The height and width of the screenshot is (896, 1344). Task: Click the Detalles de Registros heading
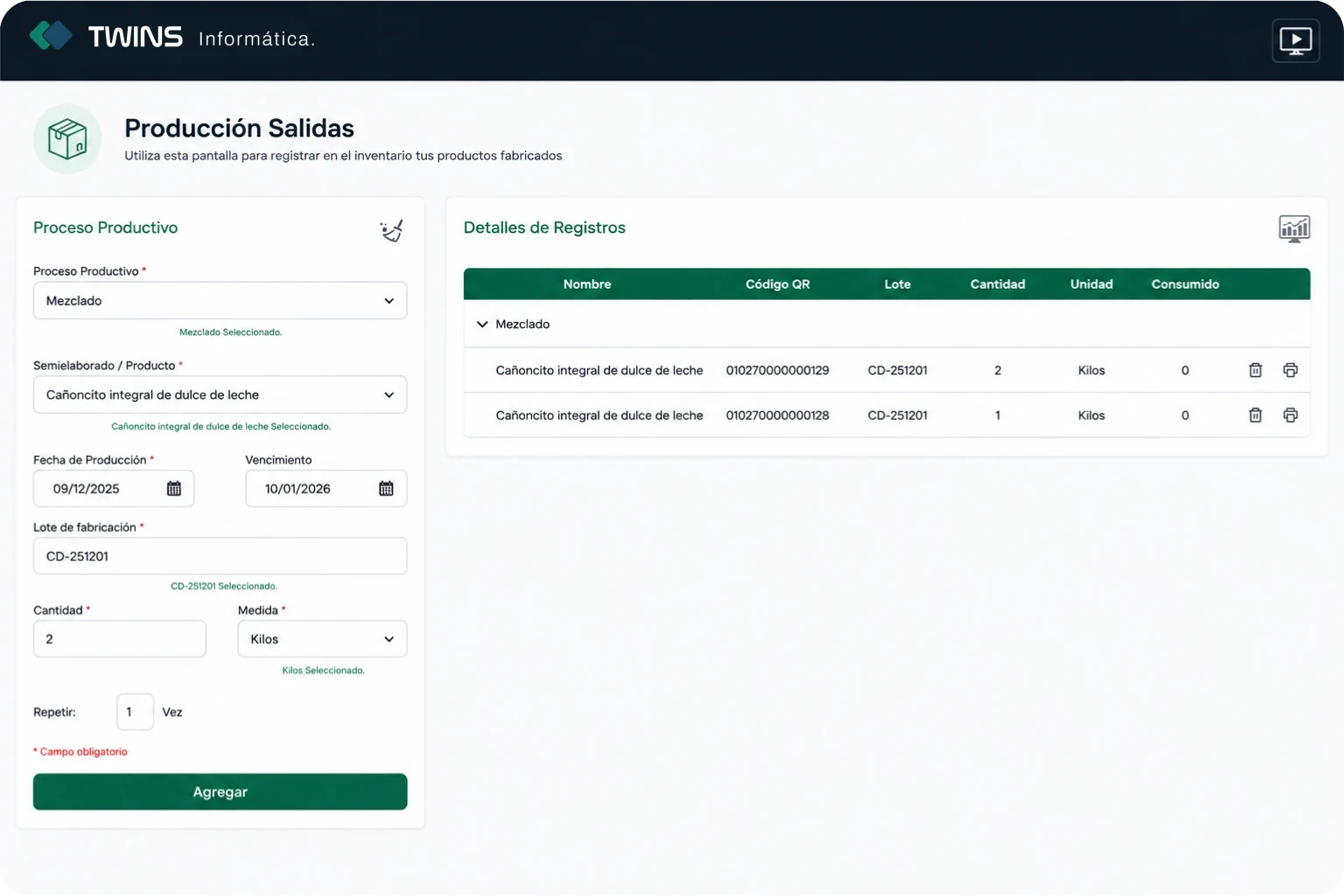tap(544, 227)
